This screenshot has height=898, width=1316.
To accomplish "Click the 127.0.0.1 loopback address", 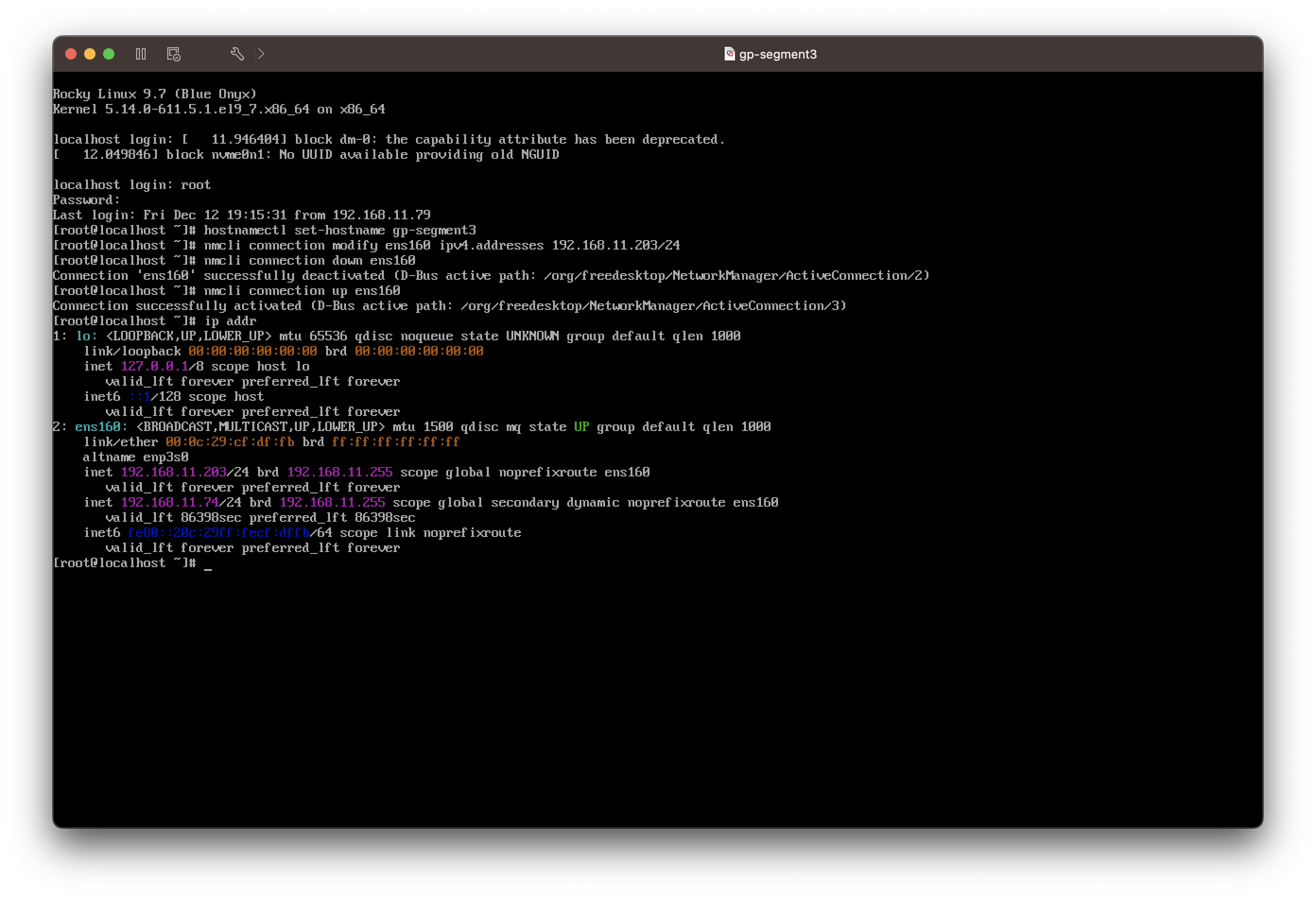I will click(154, 366).
